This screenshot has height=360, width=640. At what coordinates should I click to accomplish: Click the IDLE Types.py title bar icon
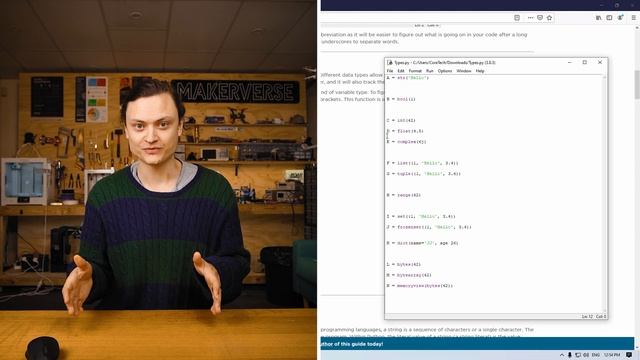(390, 62)
